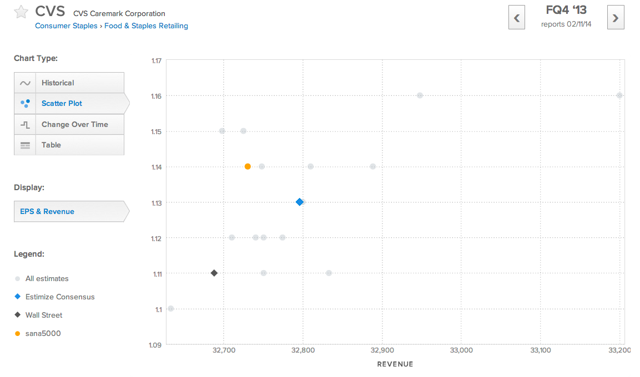Open the Consumer Staples sector link
640x377 pixels.
coord(66,26)
